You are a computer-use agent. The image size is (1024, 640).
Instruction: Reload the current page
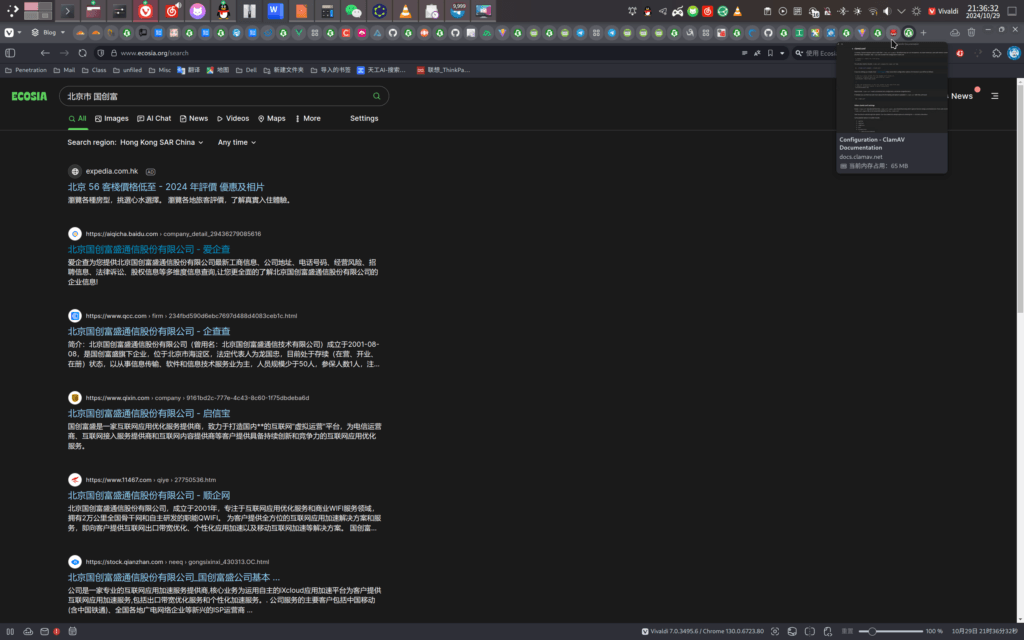point(82,53)
